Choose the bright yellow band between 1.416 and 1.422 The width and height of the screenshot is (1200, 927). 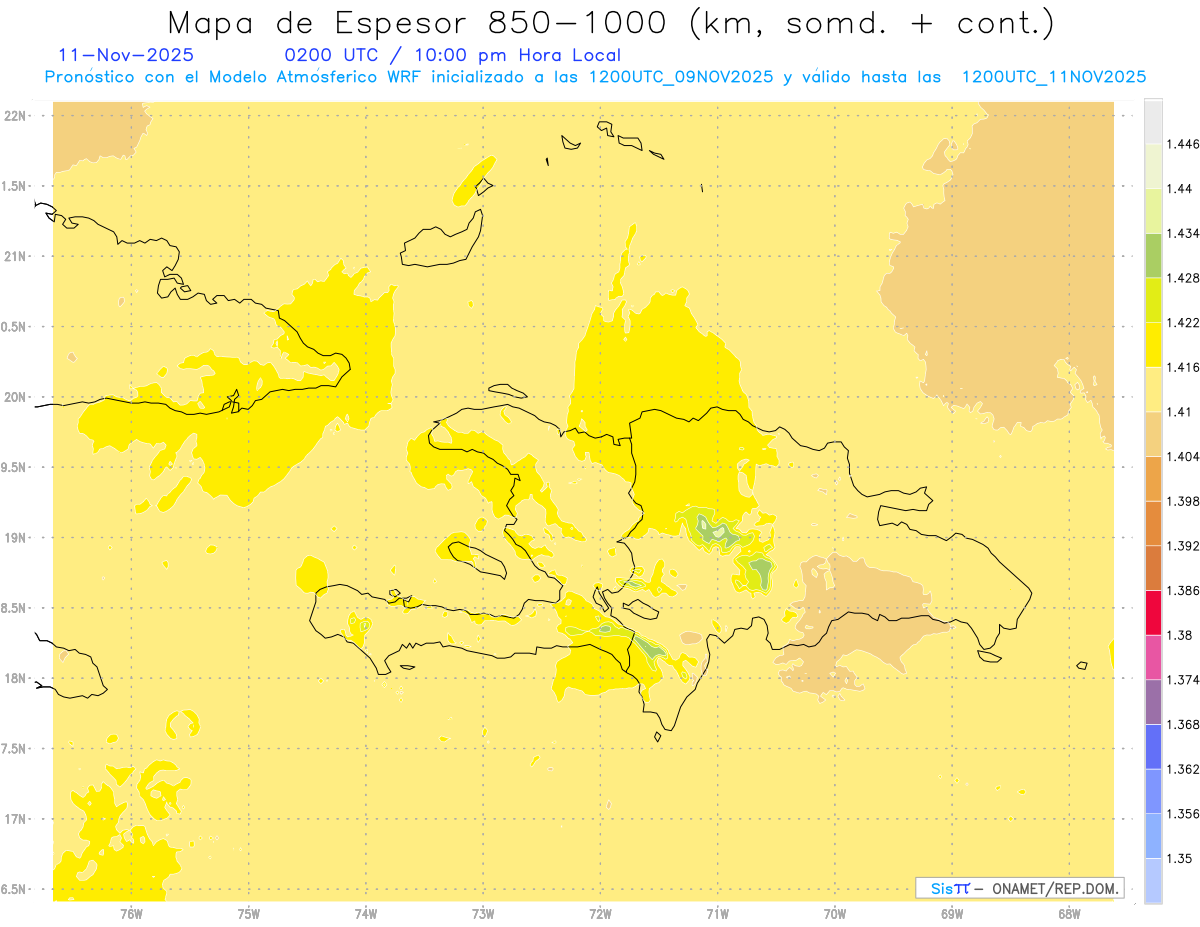[x=1153, y=345]
